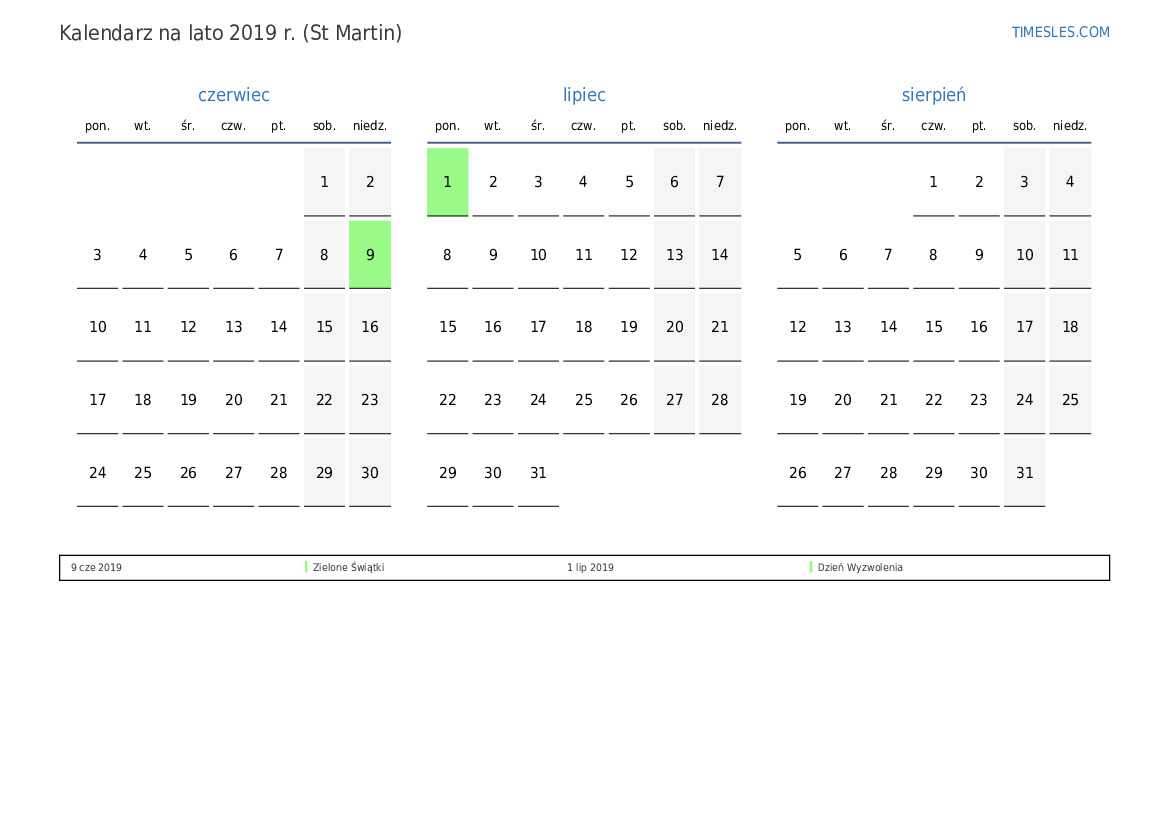This screenshot has width=1169, height=827.
Task: Click the 9 cze 2019 date label
Action: pyautogui.click(x=96, y=567)
